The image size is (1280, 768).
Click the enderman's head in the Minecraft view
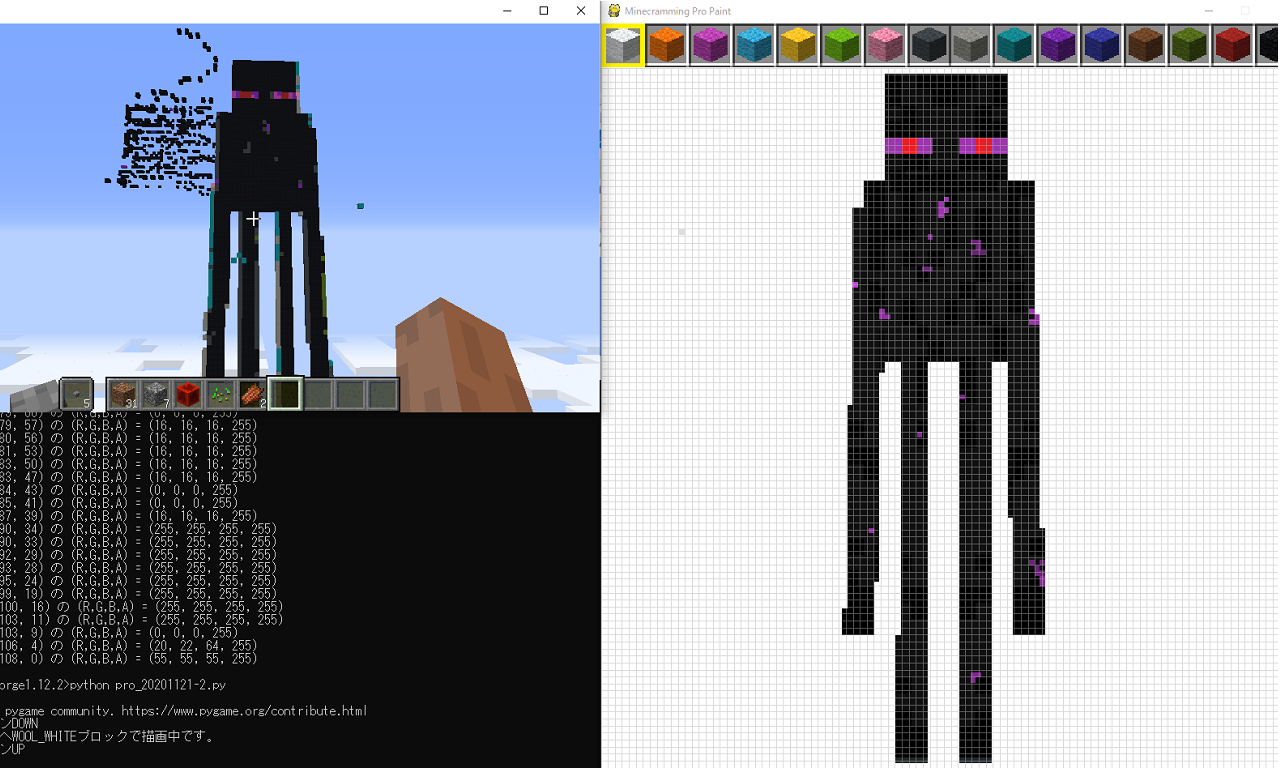click(x=265, y=86)
